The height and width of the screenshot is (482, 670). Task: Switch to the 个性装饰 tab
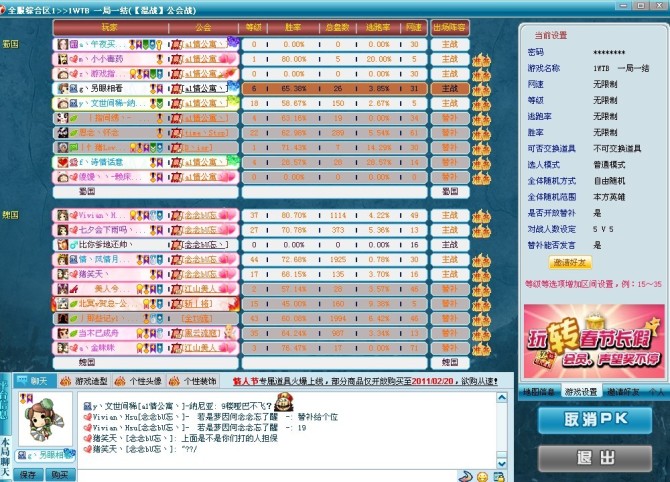click(x=193, y=381)
